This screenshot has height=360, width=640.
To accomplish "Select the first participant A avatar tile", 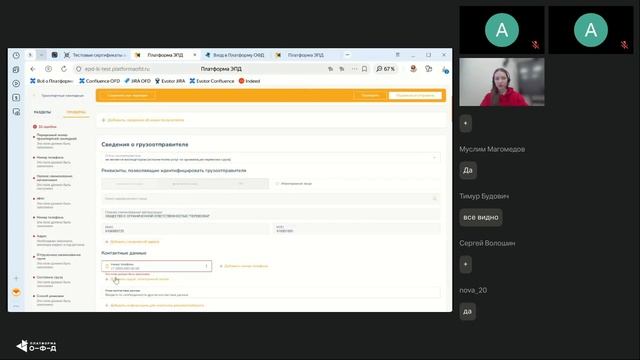I will coord(502,30).
